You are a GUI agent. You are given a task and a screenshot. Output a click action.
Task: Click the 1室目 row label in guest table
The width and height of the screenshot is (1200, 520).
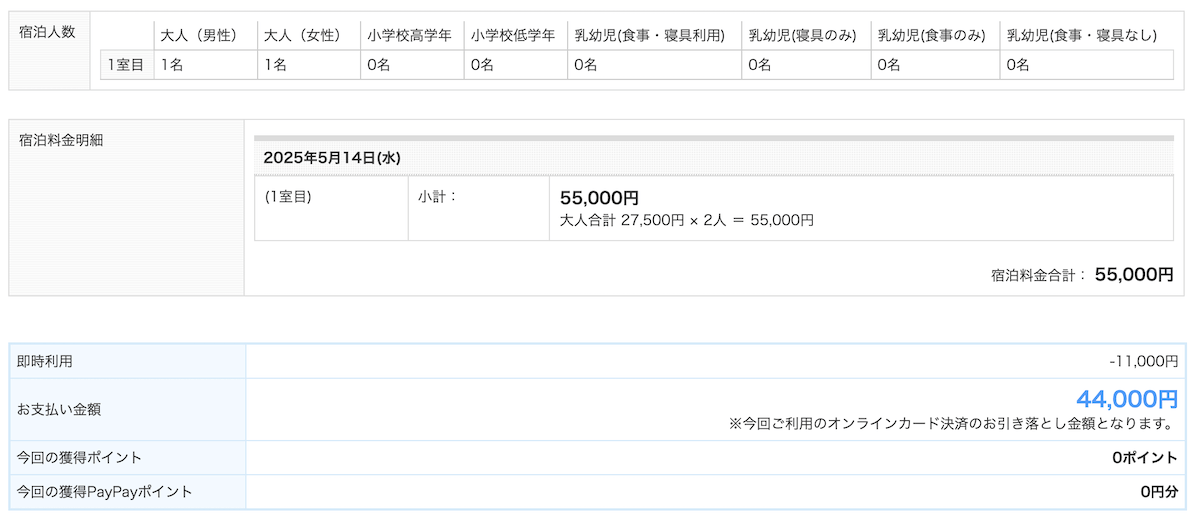click(126, 65)
